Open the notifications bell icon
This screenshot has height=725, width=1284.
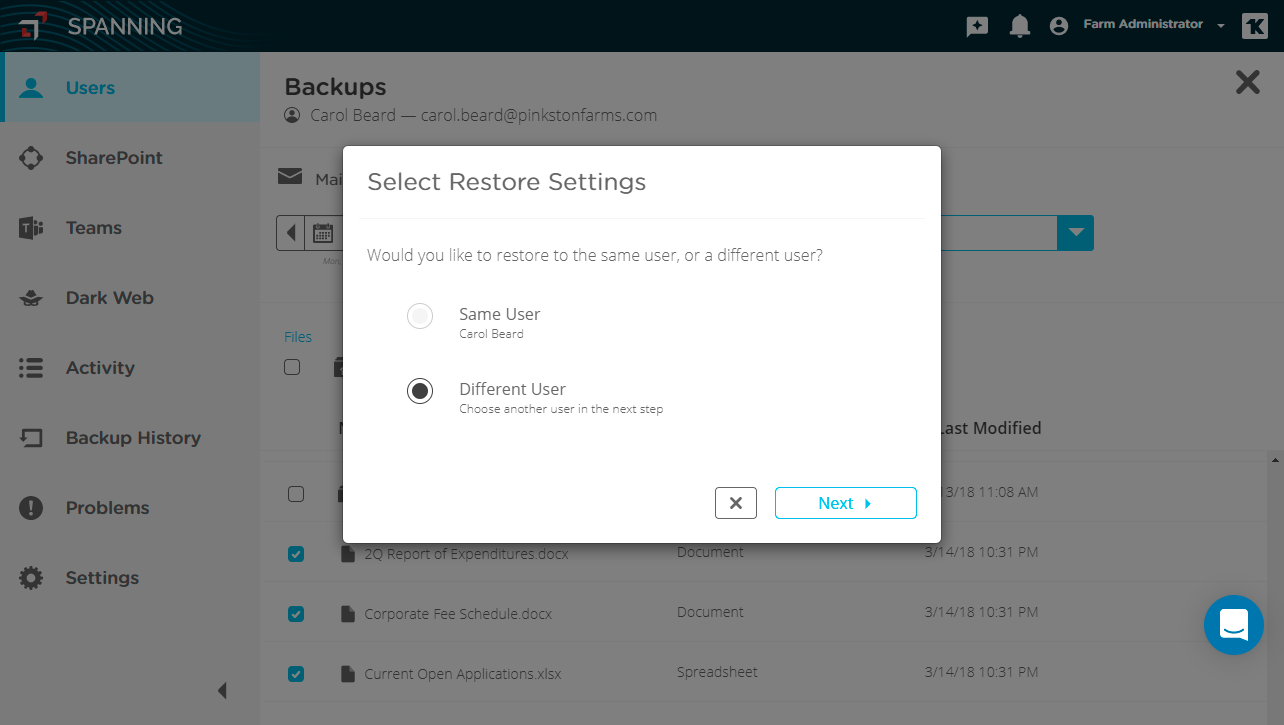[x=1019, y=26]
